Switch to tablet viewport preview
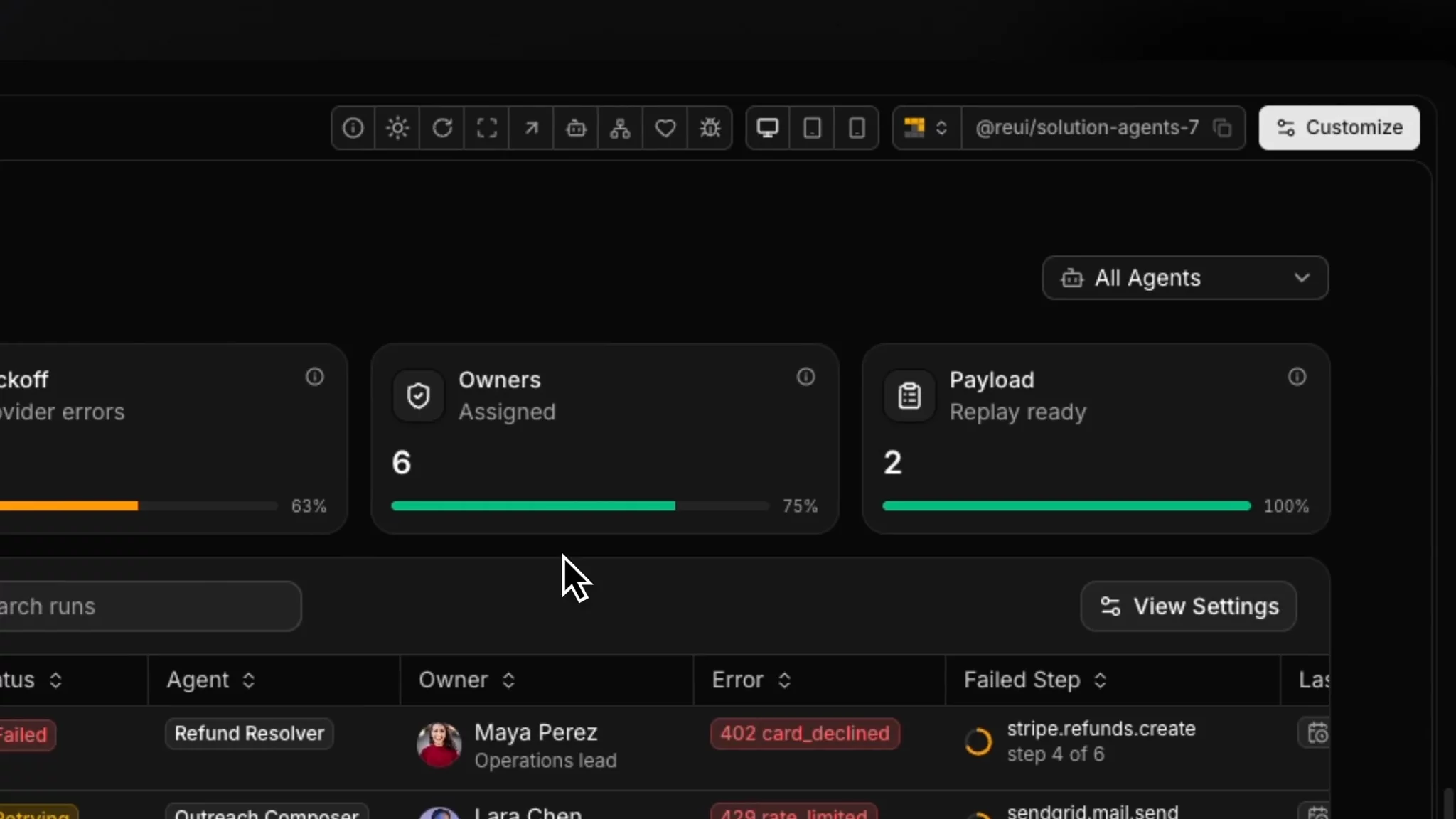This screenshot has width=1456, height=819. coord(812,128)
